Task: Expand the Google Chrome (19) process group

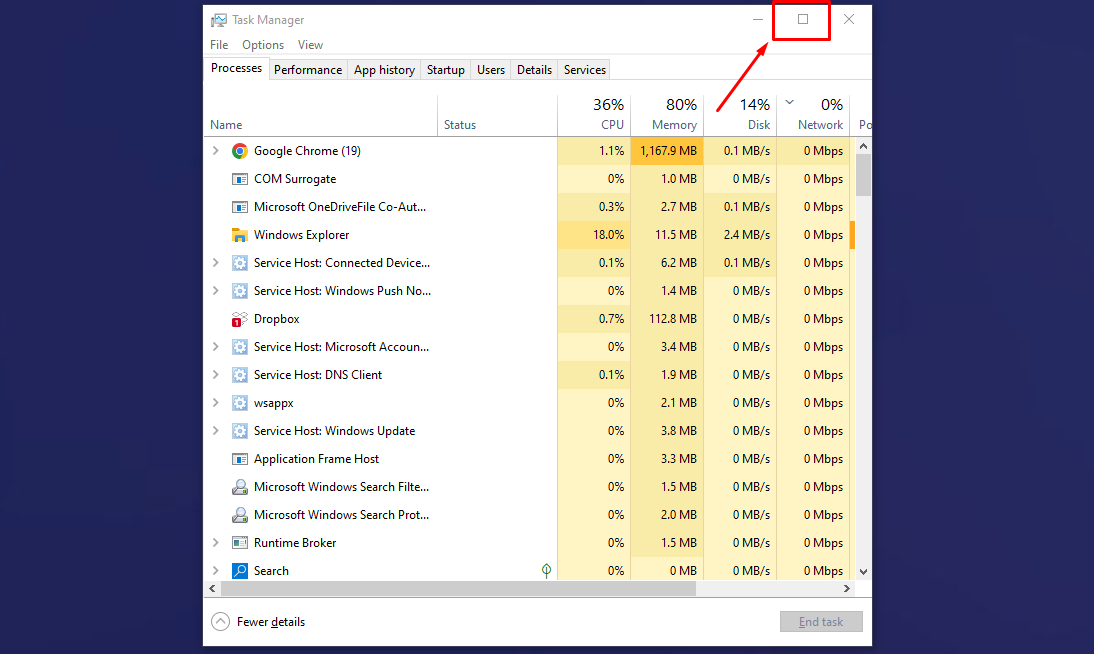Action: coord(216,151)
